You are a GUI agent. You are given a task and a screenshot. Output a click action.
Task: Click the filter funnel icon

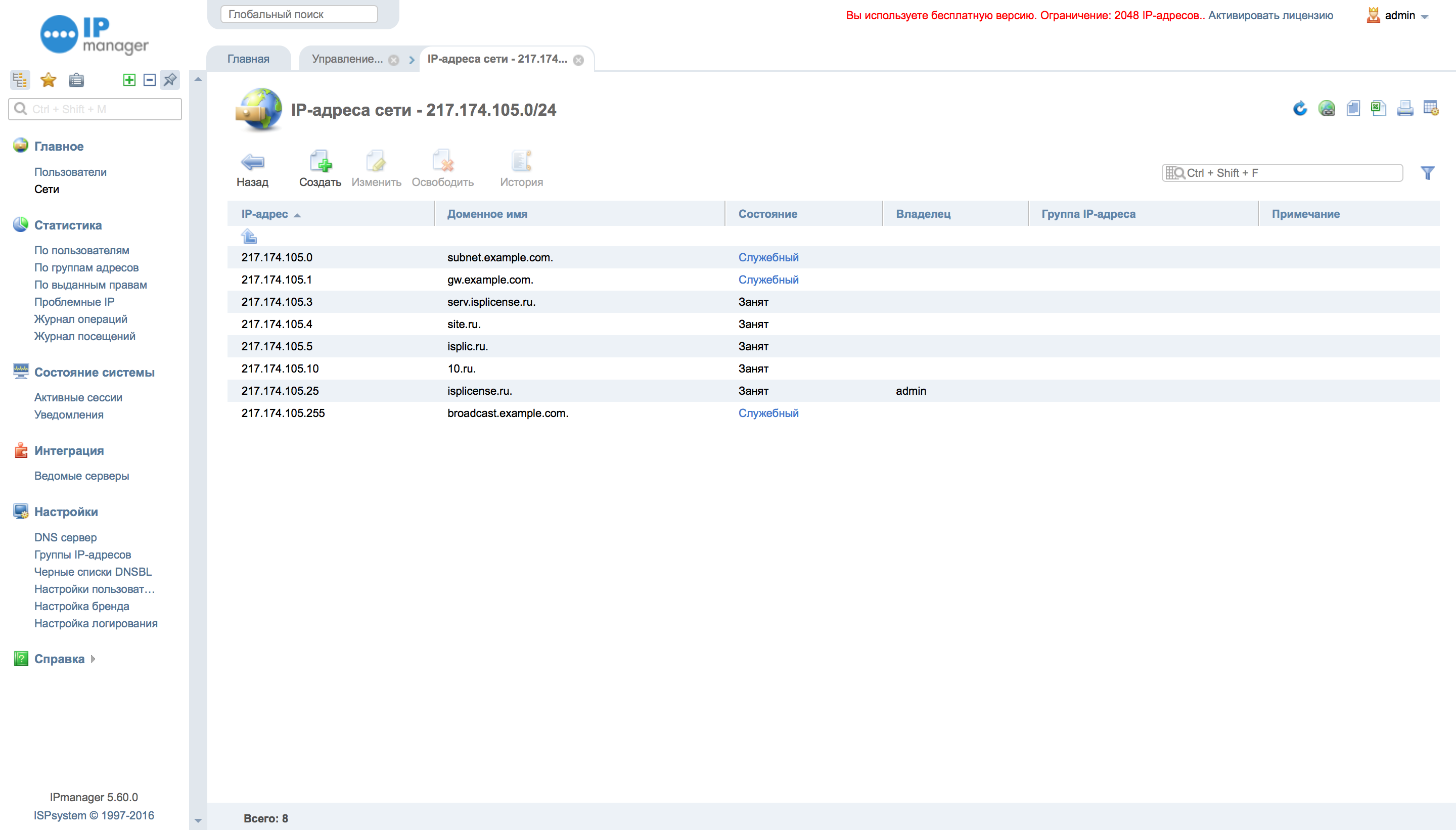[x=1427, y=173]
